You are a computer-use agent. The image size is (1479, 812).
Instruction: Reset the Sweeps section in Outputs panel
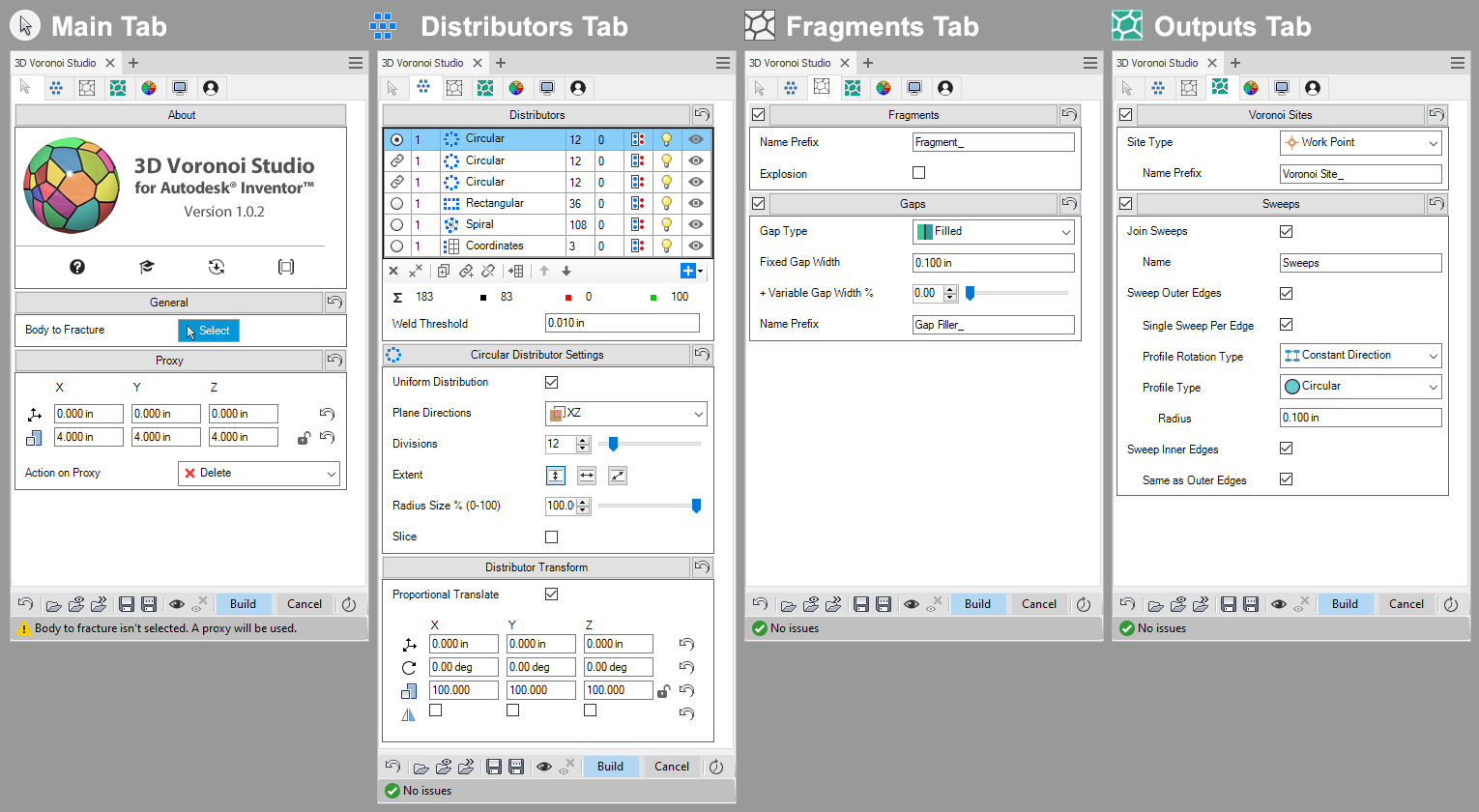click(x=1436, y=204)
